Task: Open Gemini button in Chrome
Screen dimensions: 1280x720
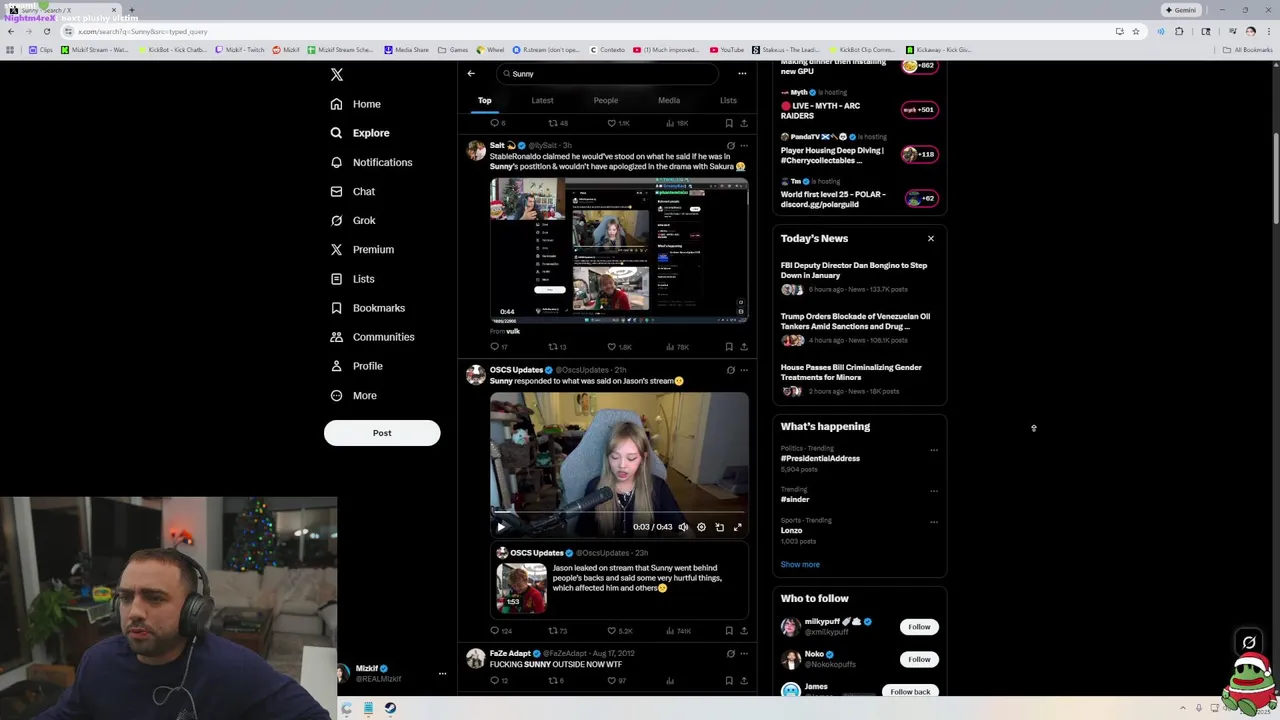Action: pos(1180,10)
